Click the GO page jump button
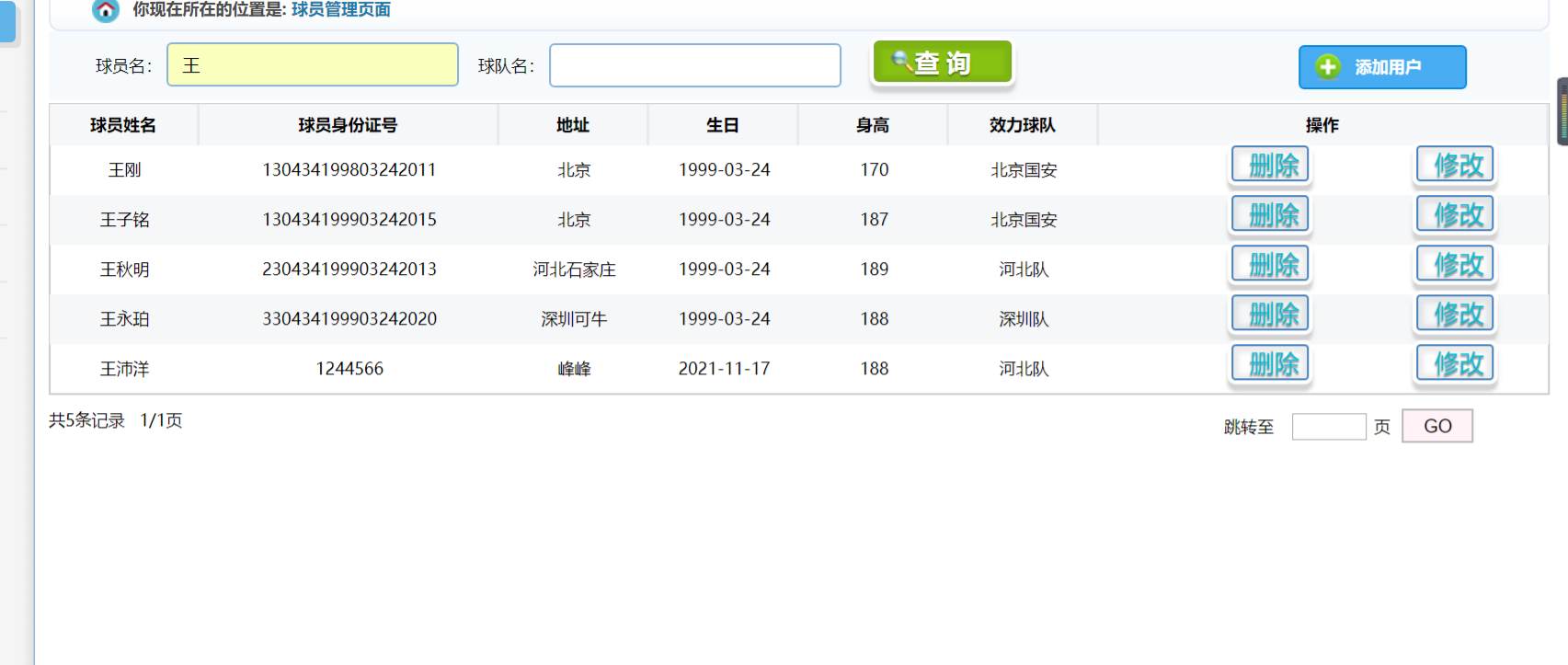This screenshot has height=665, width=1568. tap(1437, 426)
